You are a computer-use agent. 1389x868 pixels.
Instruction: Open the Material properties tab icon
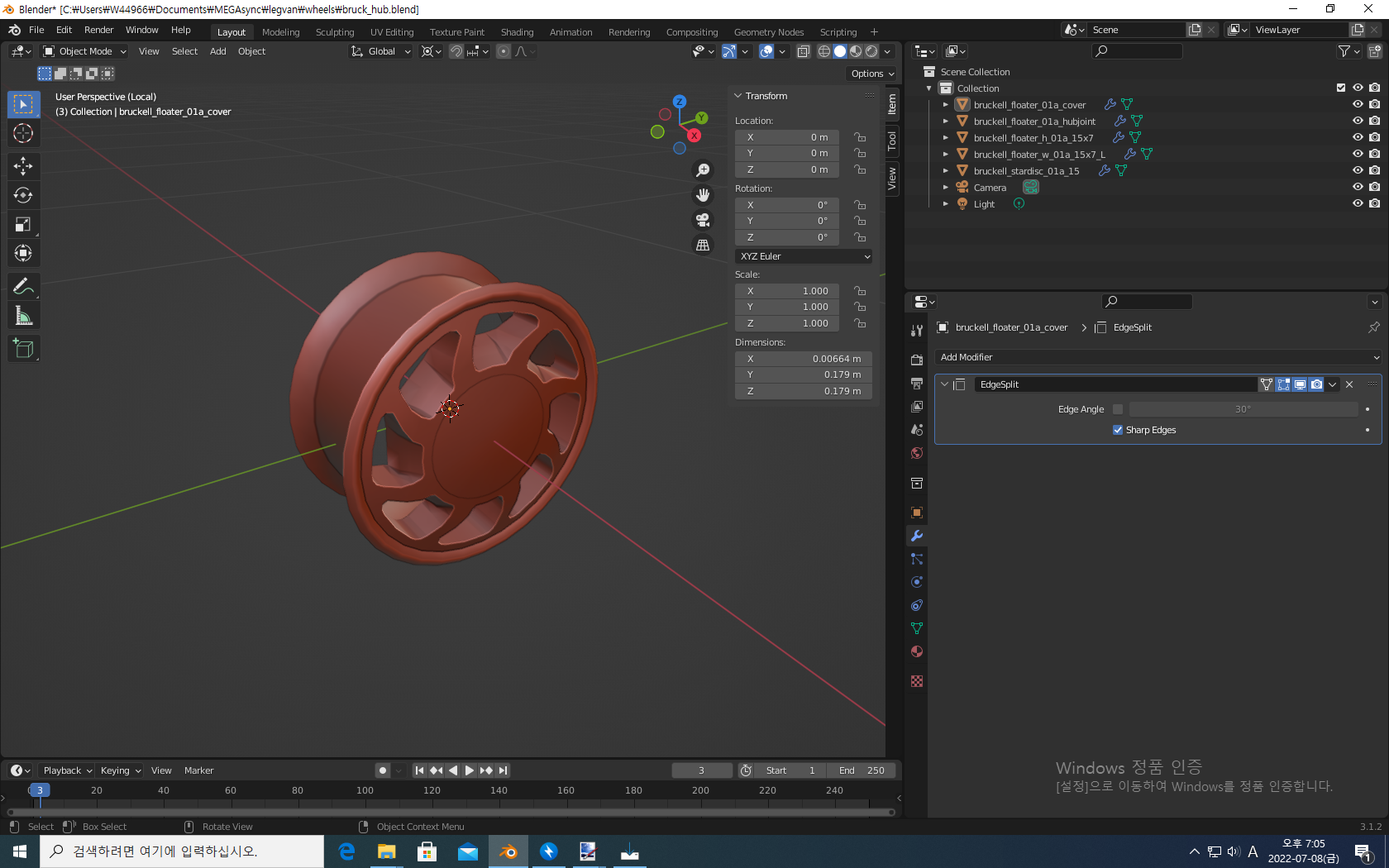[917, 651]
